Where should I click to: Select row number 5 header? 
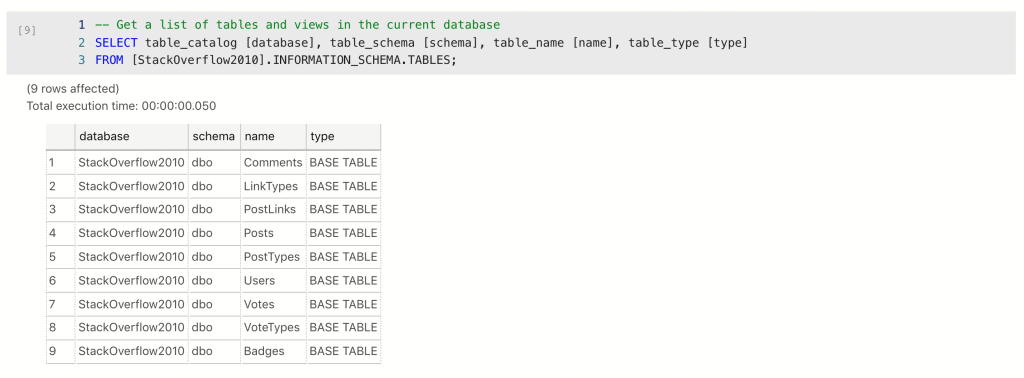coord(61,257)
